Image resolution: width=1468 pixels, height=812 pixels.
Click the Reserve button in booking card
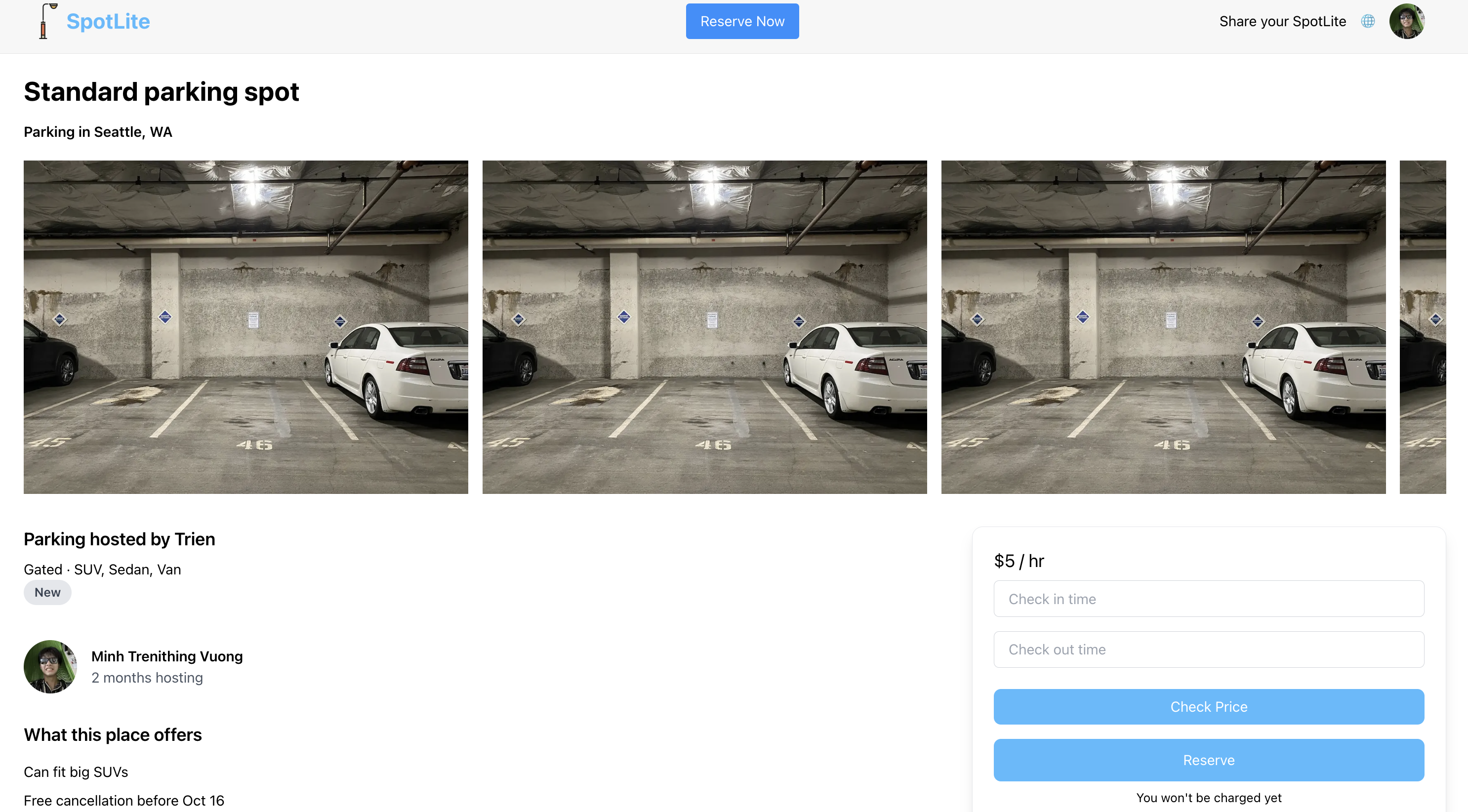[x=1208, y=760]
